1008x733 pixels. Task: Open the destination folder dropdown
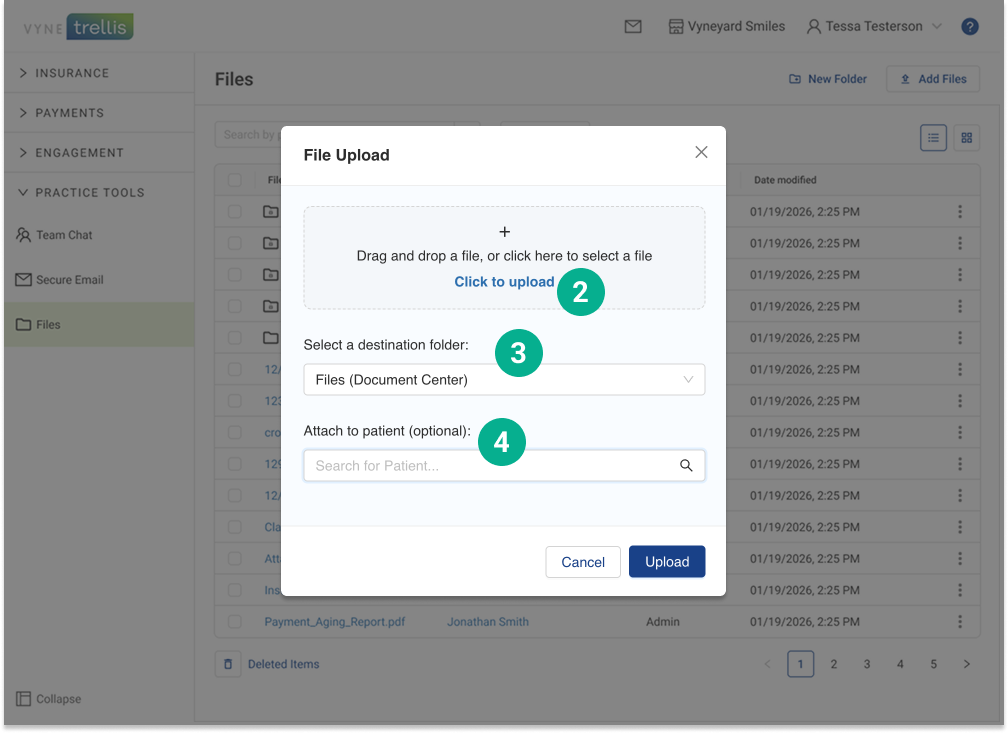[504, 380]
